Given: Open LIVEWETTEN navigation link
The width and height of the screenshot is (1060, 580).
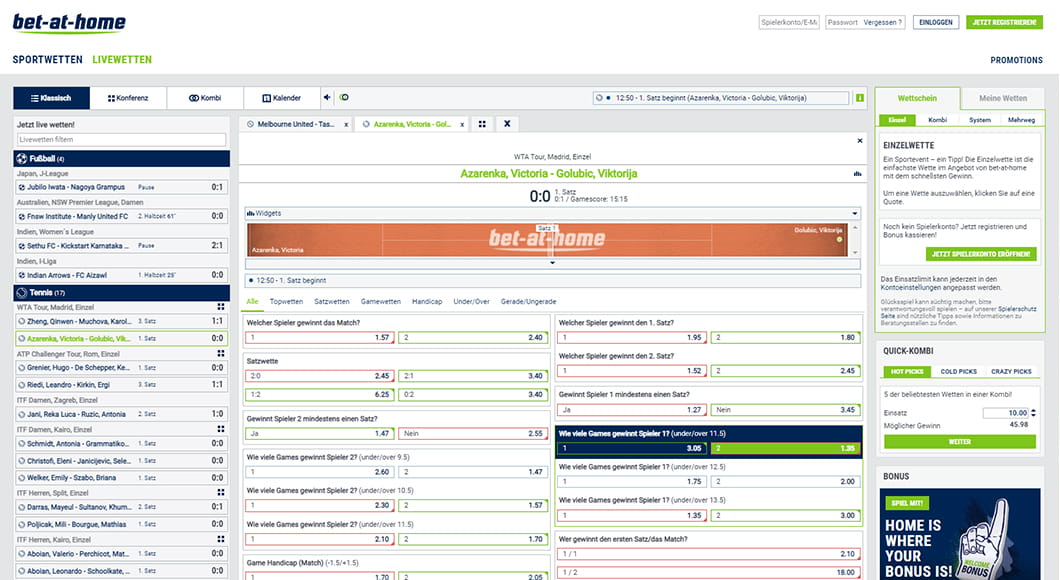Looking at the screenshot, I should 122,59.
